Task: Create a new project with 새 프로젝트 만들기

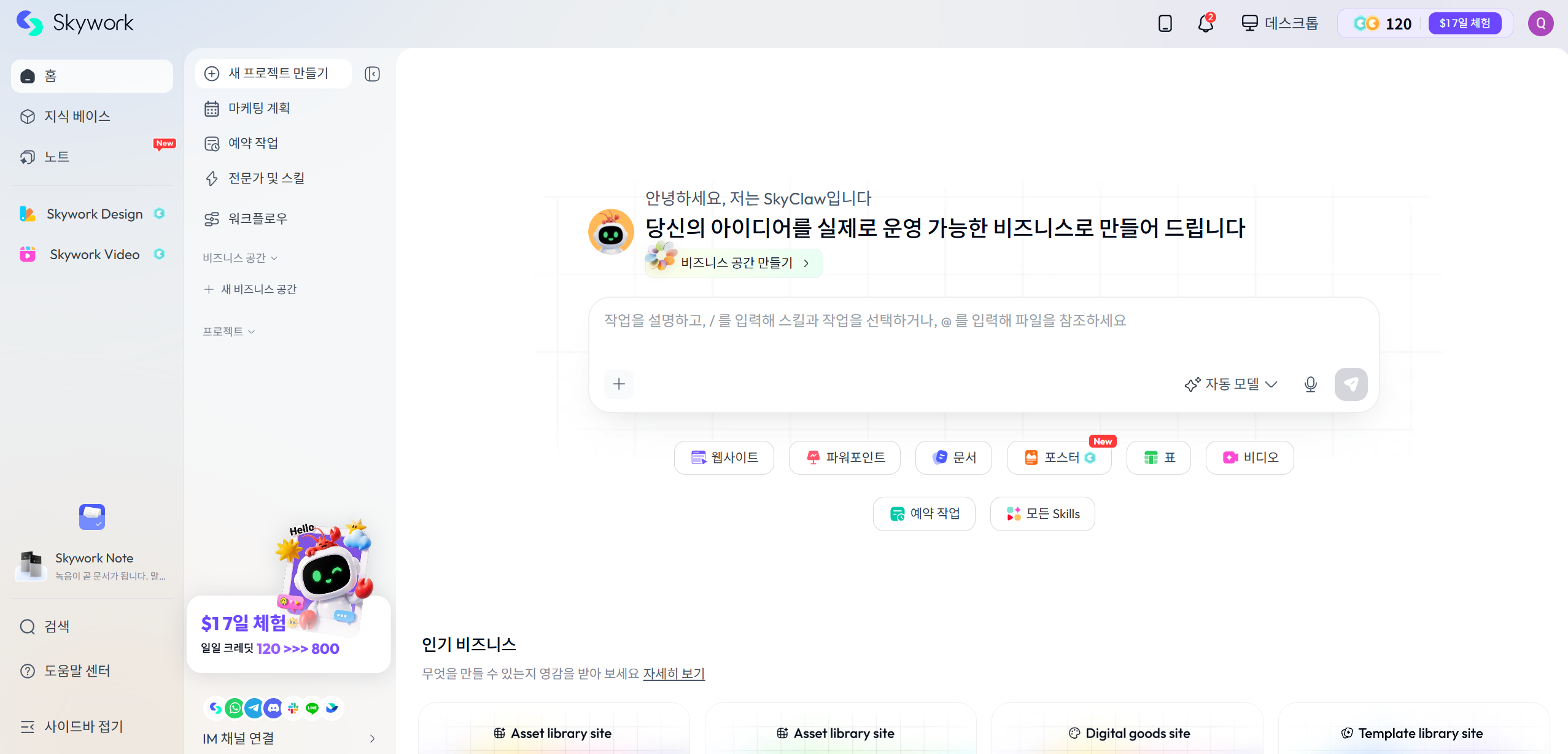Action: (273, 74)
